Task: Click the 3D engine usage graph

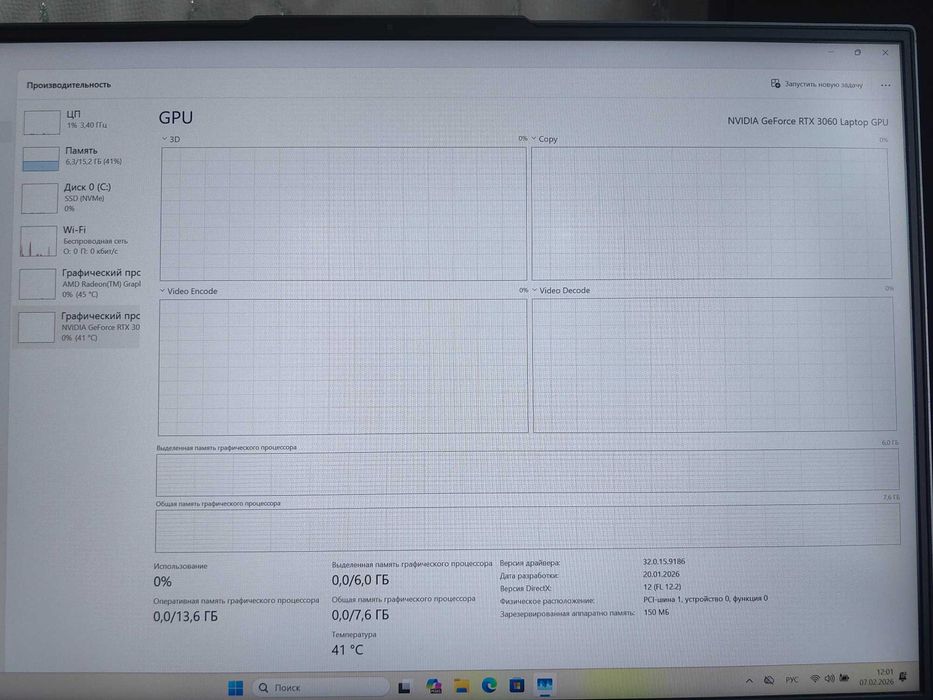Action: [x=343, y=213]
